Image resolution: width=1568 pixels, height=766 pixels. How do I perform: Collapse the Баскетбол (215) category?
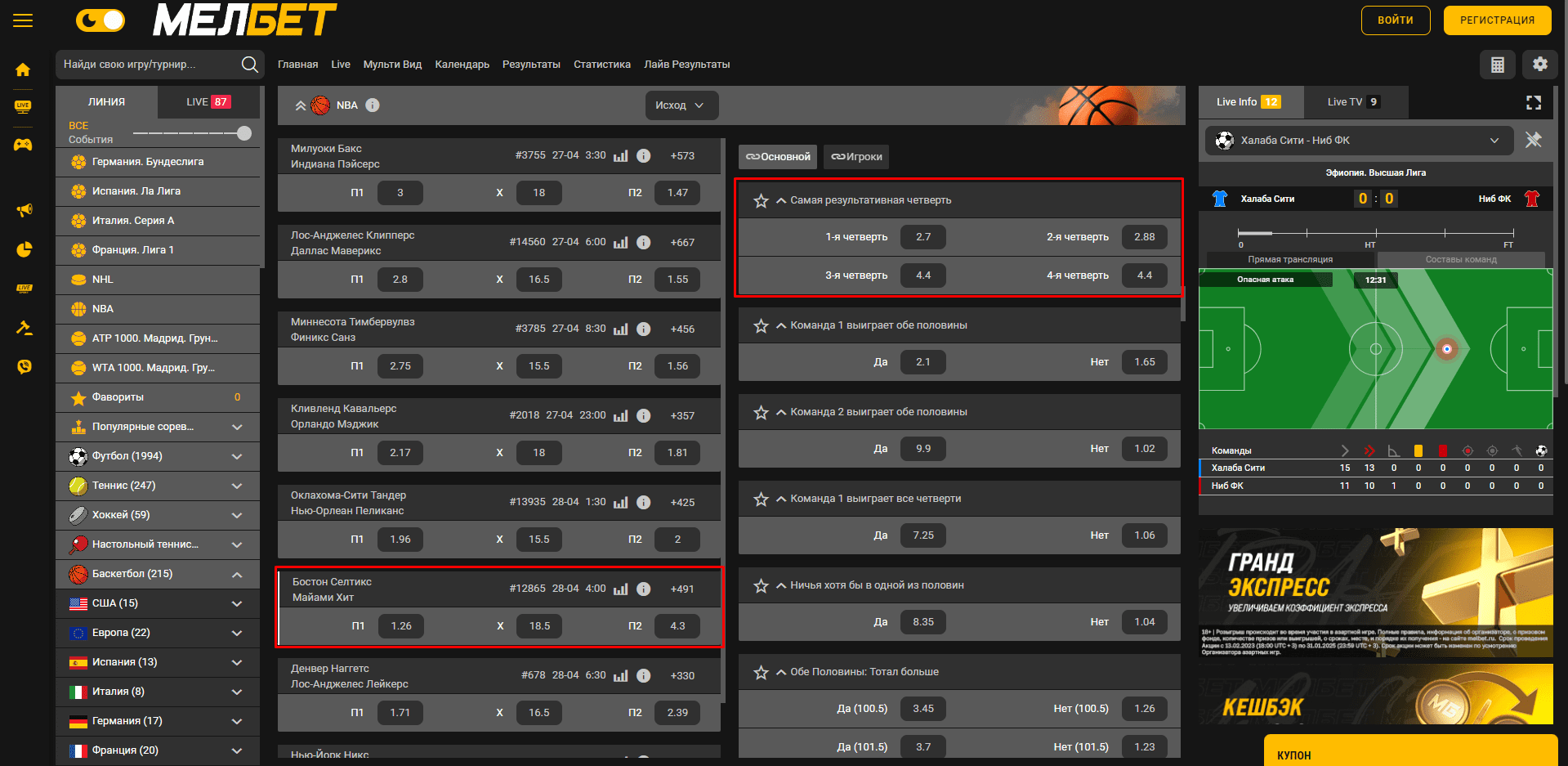237,574
